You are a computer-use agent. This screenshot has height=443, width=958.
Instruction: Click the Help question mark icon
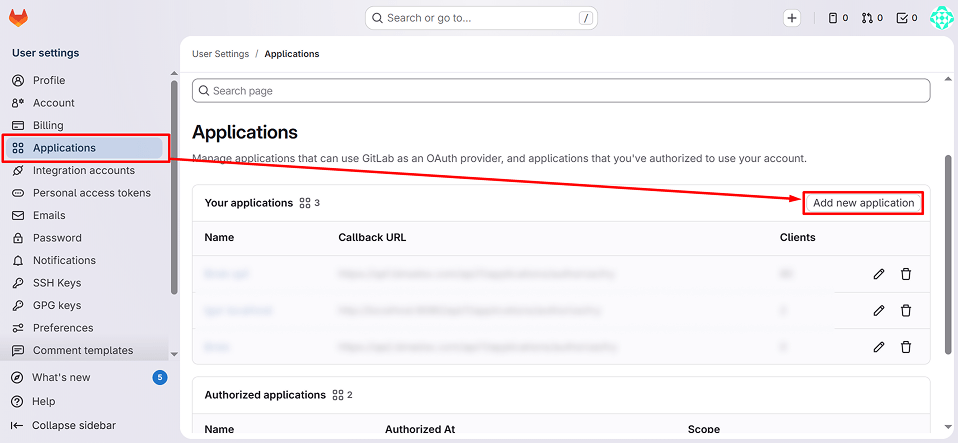(17, 401)
